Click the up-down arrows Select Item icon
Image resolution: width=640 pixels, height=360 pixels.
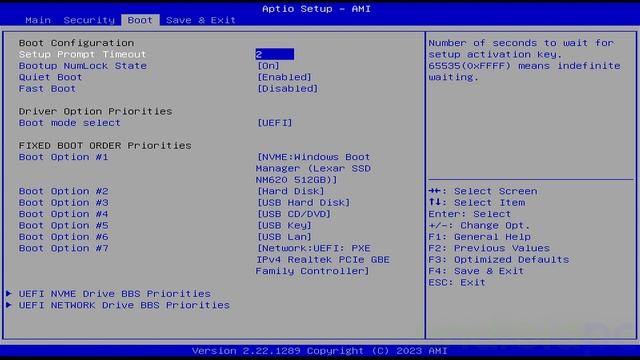[x=434, y=202]
